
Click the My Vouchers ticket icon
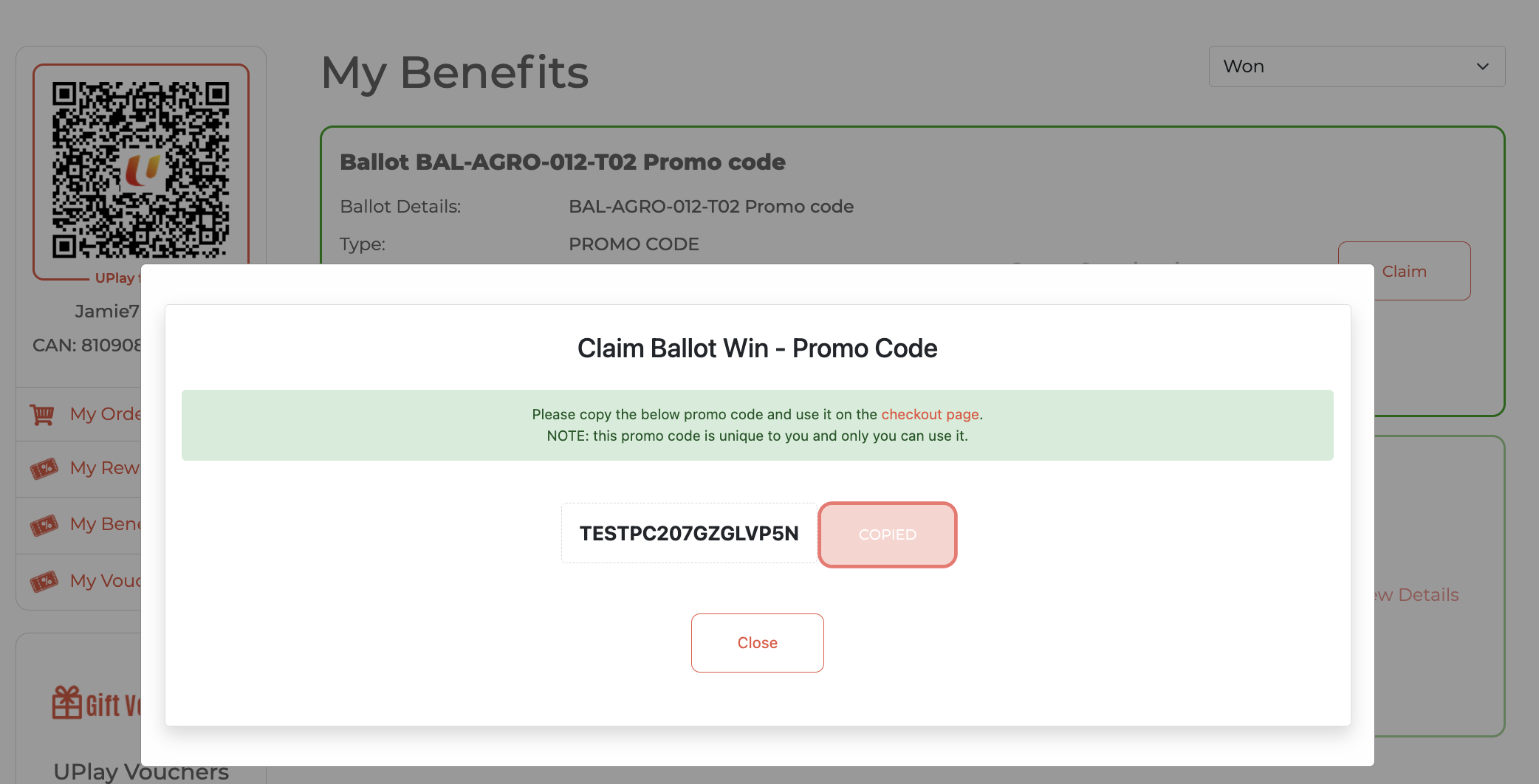(44, 581)
